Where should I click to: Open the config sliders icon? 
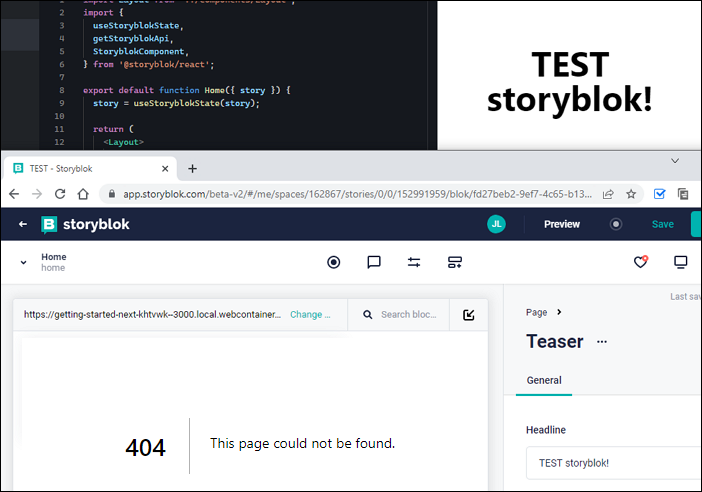(x=414, y=262)
